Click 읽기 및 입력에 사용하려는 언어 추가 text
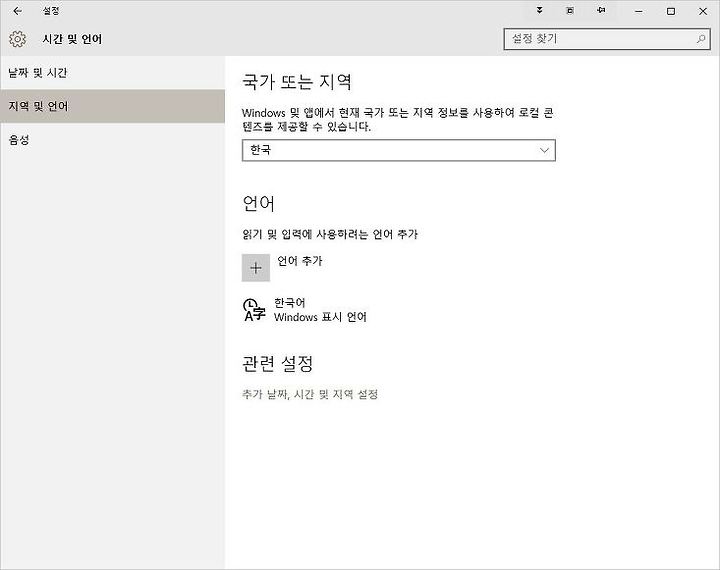The width and height of the screenshot is (720, 570). click(330, 234)
